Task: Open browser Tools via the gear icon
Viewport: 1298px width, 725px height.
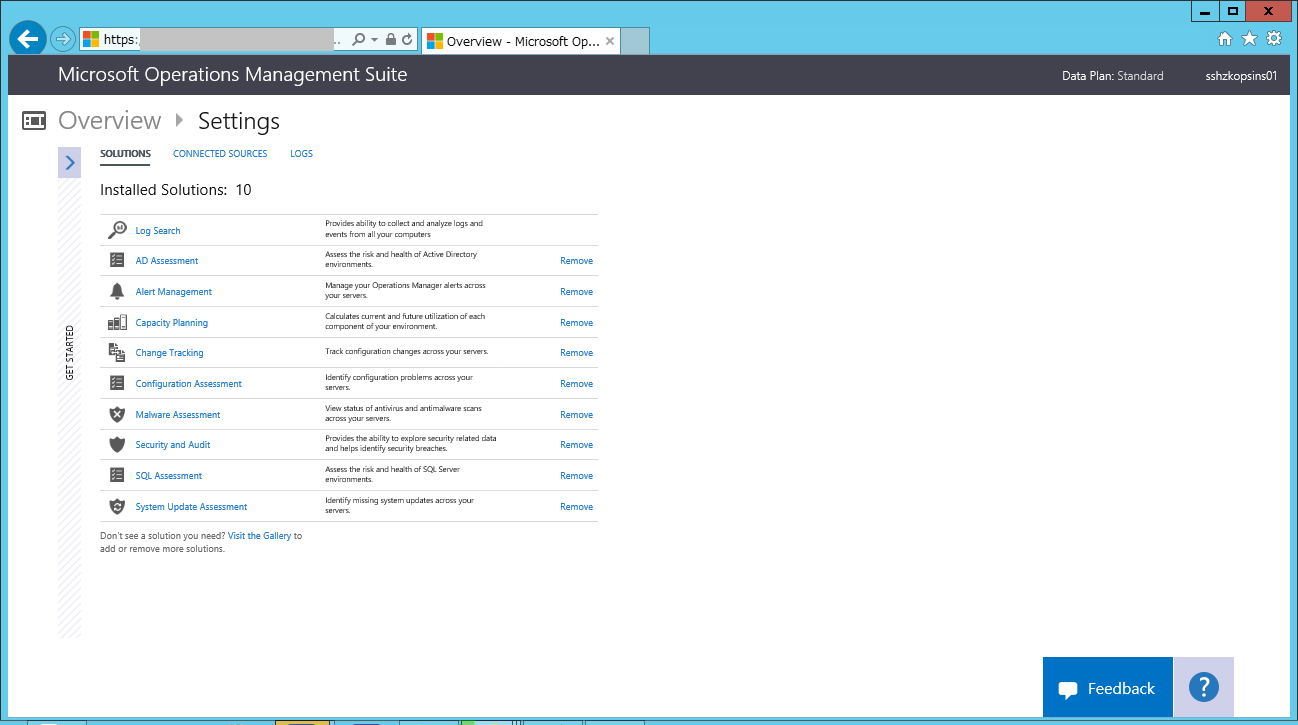Action: (1273, 38)
